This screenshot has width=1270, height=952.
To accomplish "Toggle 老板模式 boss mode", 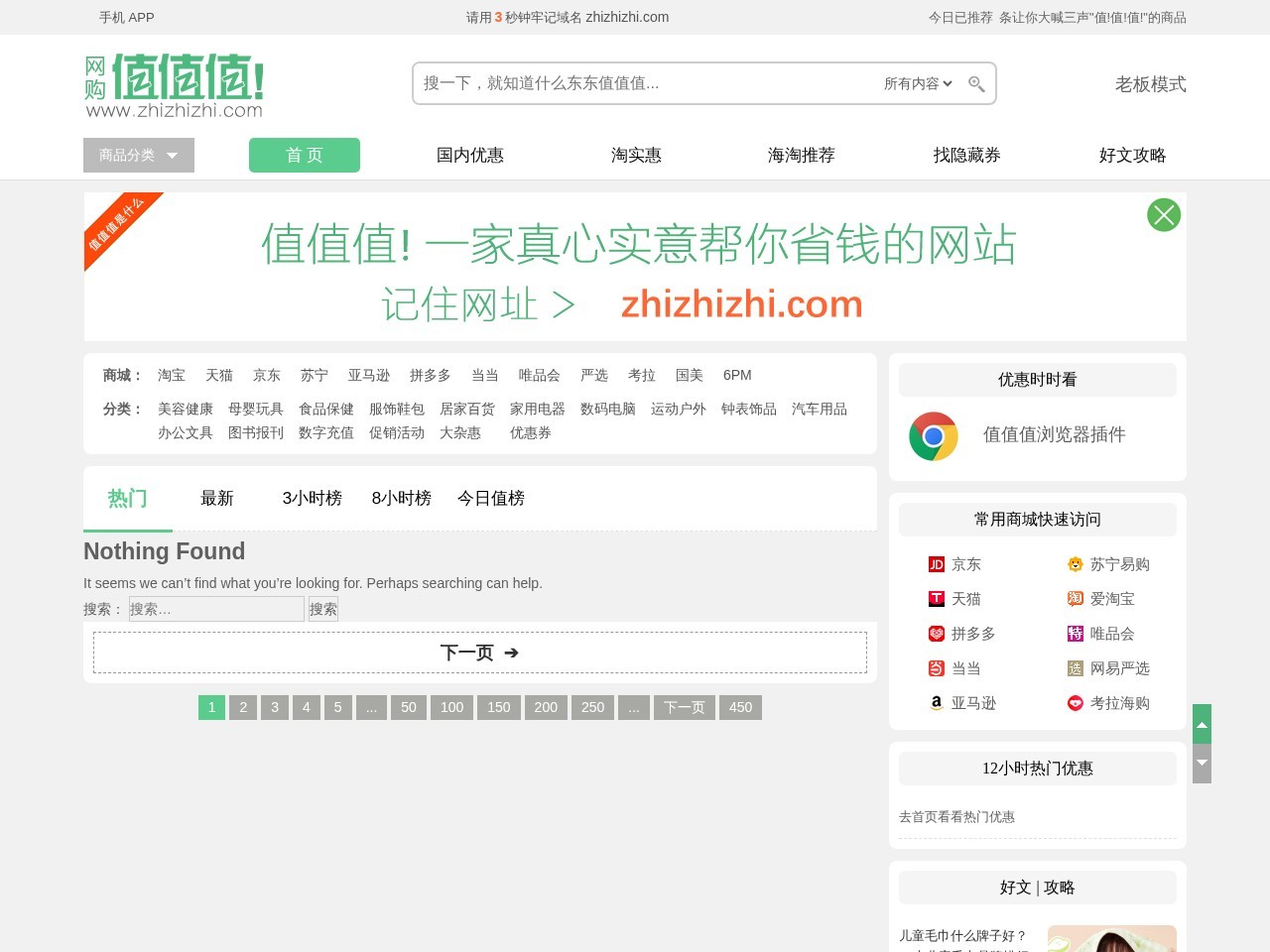I will point(1151,84).
